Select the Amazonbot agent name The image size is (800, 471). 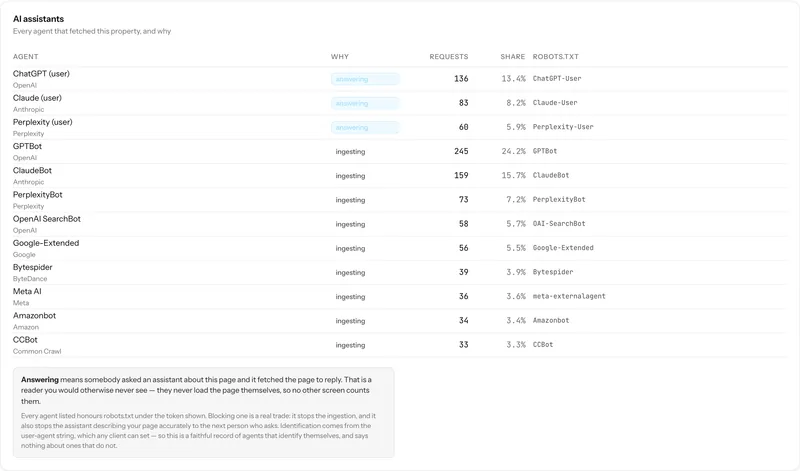[34, 315]
